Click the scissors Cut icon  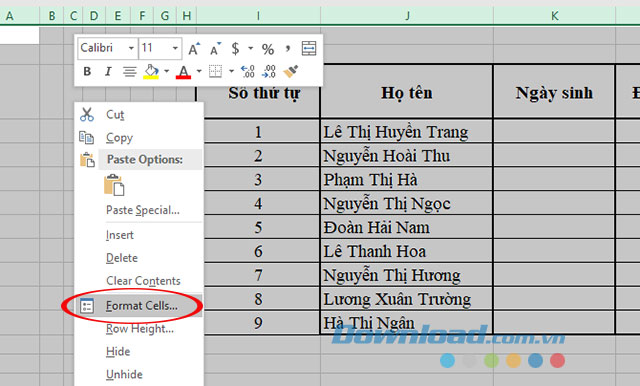click(87, 115)
